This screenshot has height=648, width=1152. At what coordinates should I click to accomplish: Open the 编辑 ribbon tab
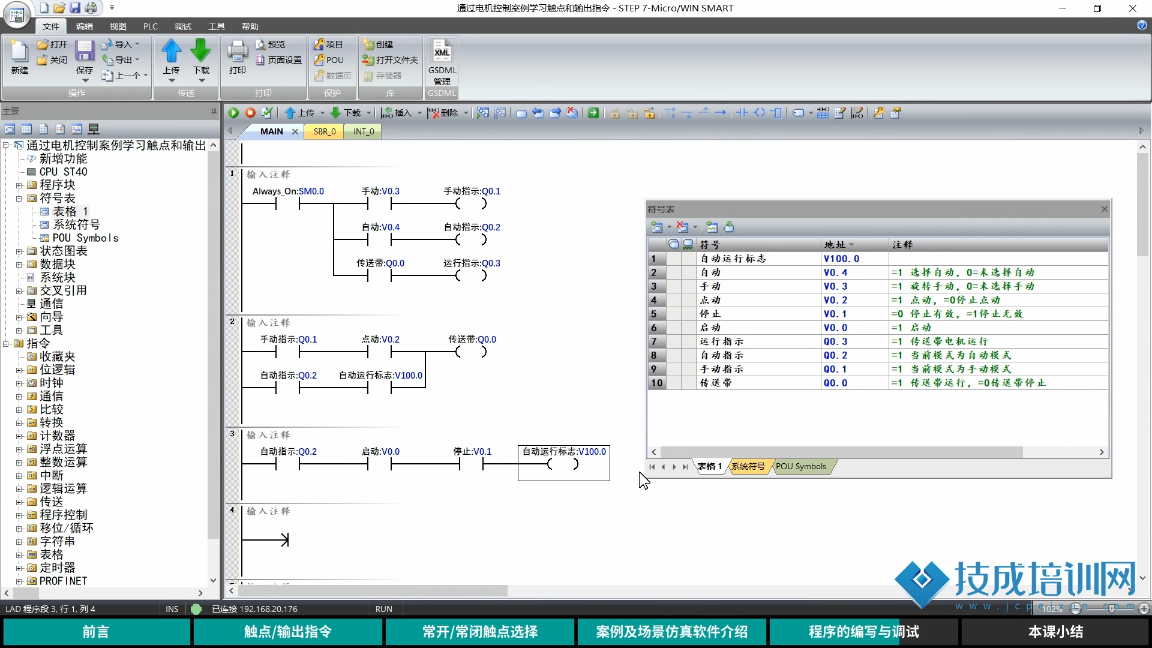coord(84,26)
